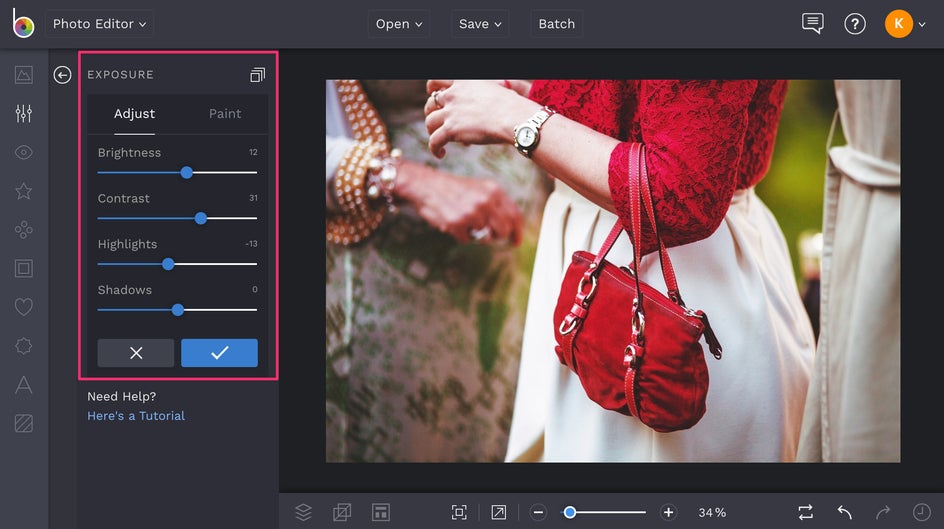The image size is (944, 529).
Task: Expand the Open menu
Action: [x=399, y=24]
